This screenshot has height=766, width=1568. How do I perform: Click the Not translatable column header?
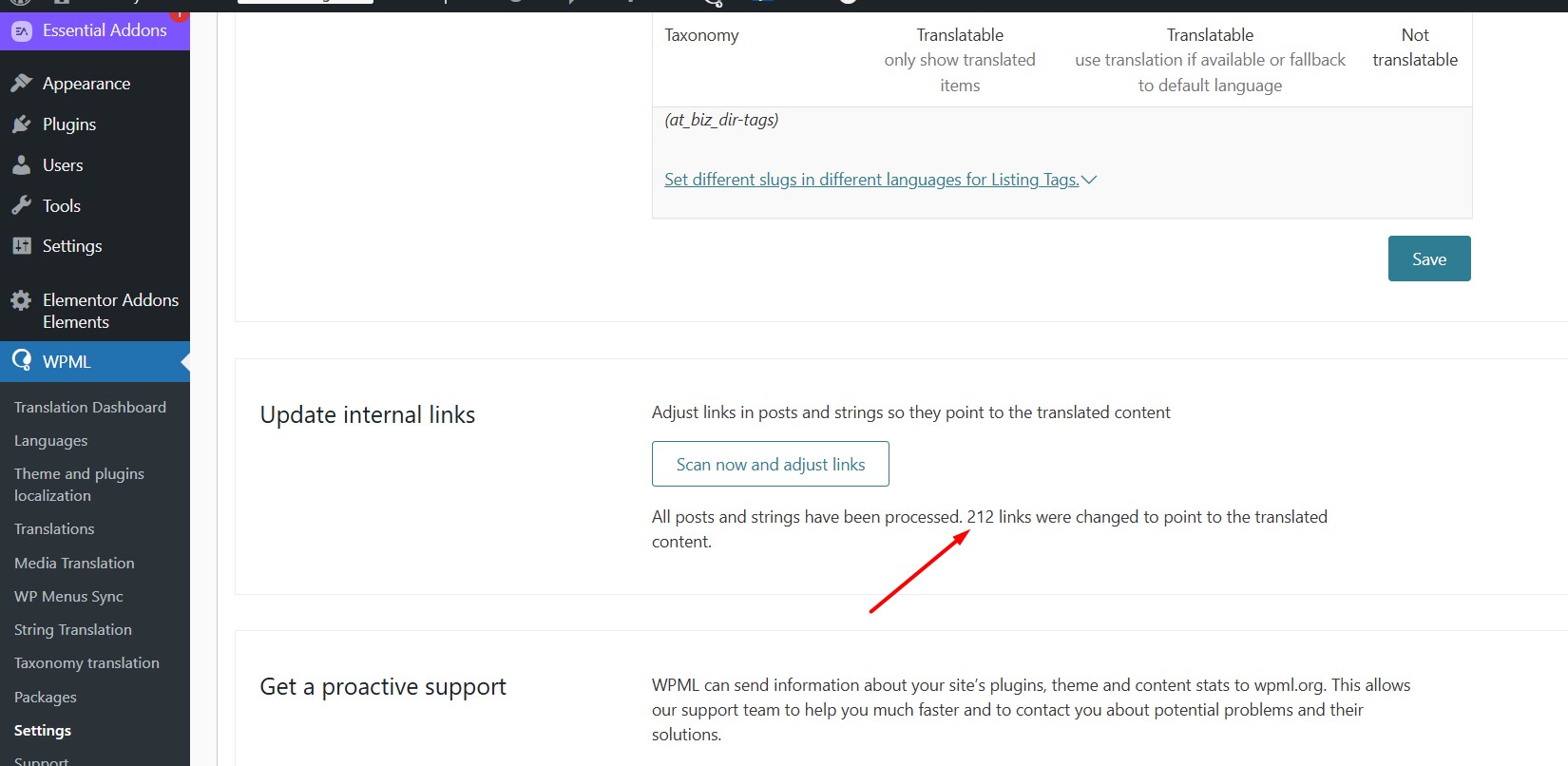pyautogui.click(x=1415, y=48)
